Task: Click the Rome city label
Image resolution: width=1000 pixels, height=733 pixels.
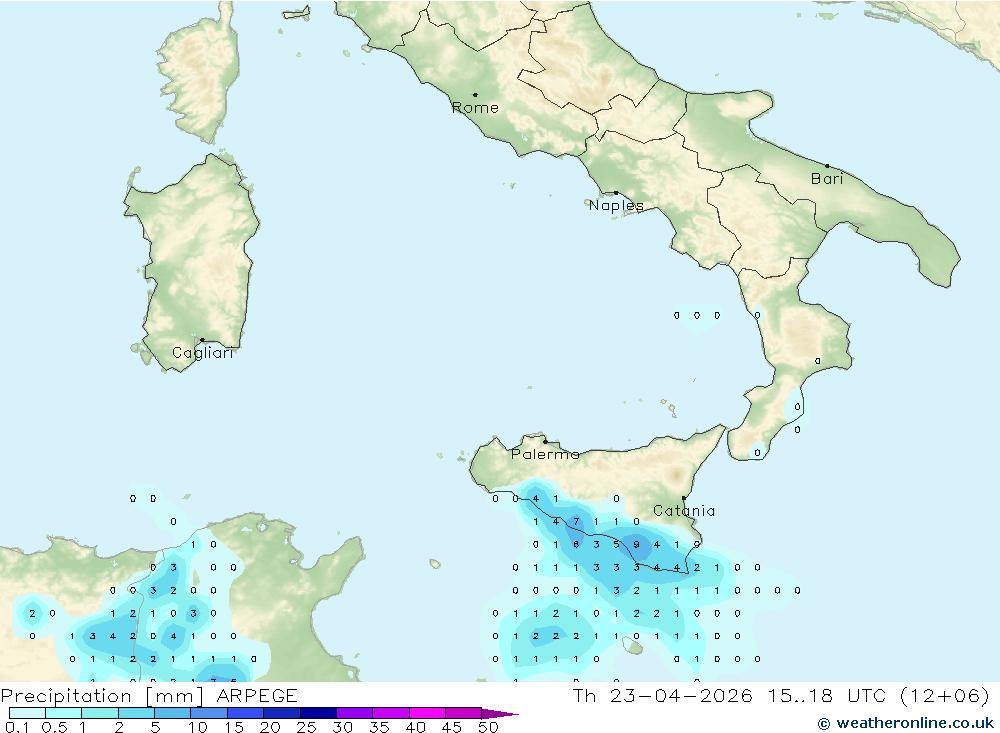Action: pyautogui.click(x=475, y=108)
